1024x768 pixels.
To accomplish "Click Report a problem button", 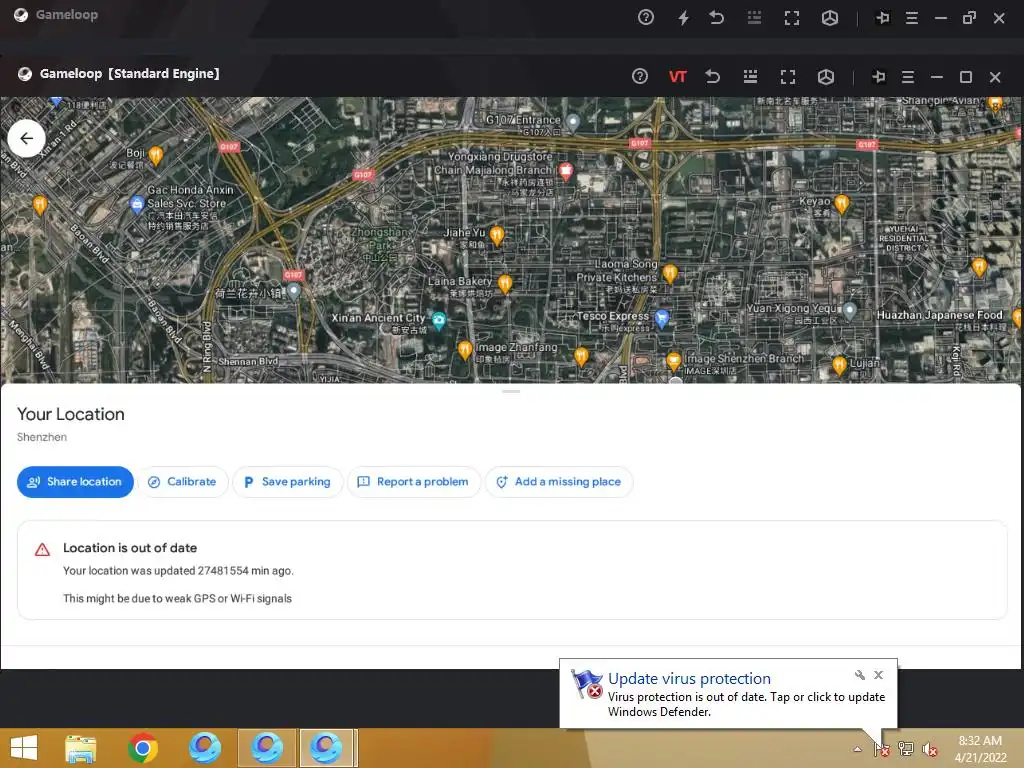I will click(413, 482).
